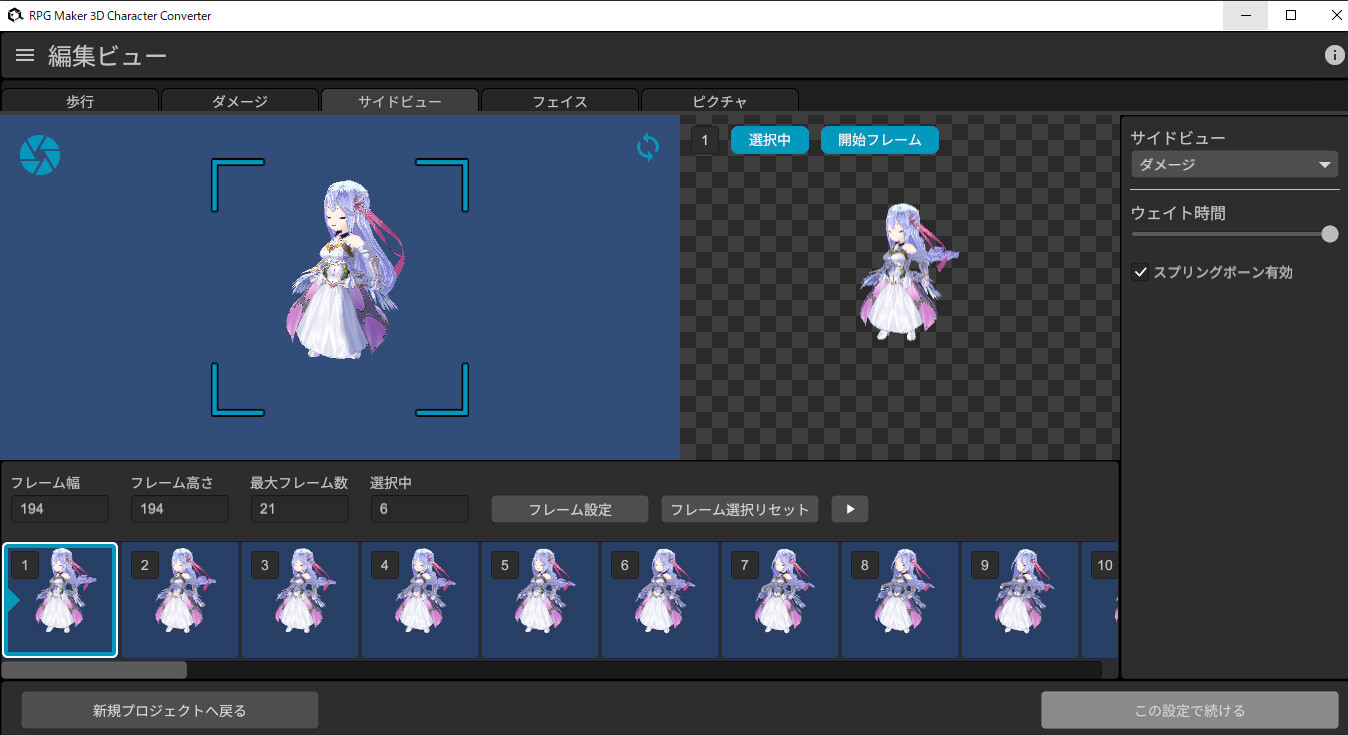The image size is (1348, 735).
Task: Switch to the ダメージ tab
Action: click(x=240, y=101)
